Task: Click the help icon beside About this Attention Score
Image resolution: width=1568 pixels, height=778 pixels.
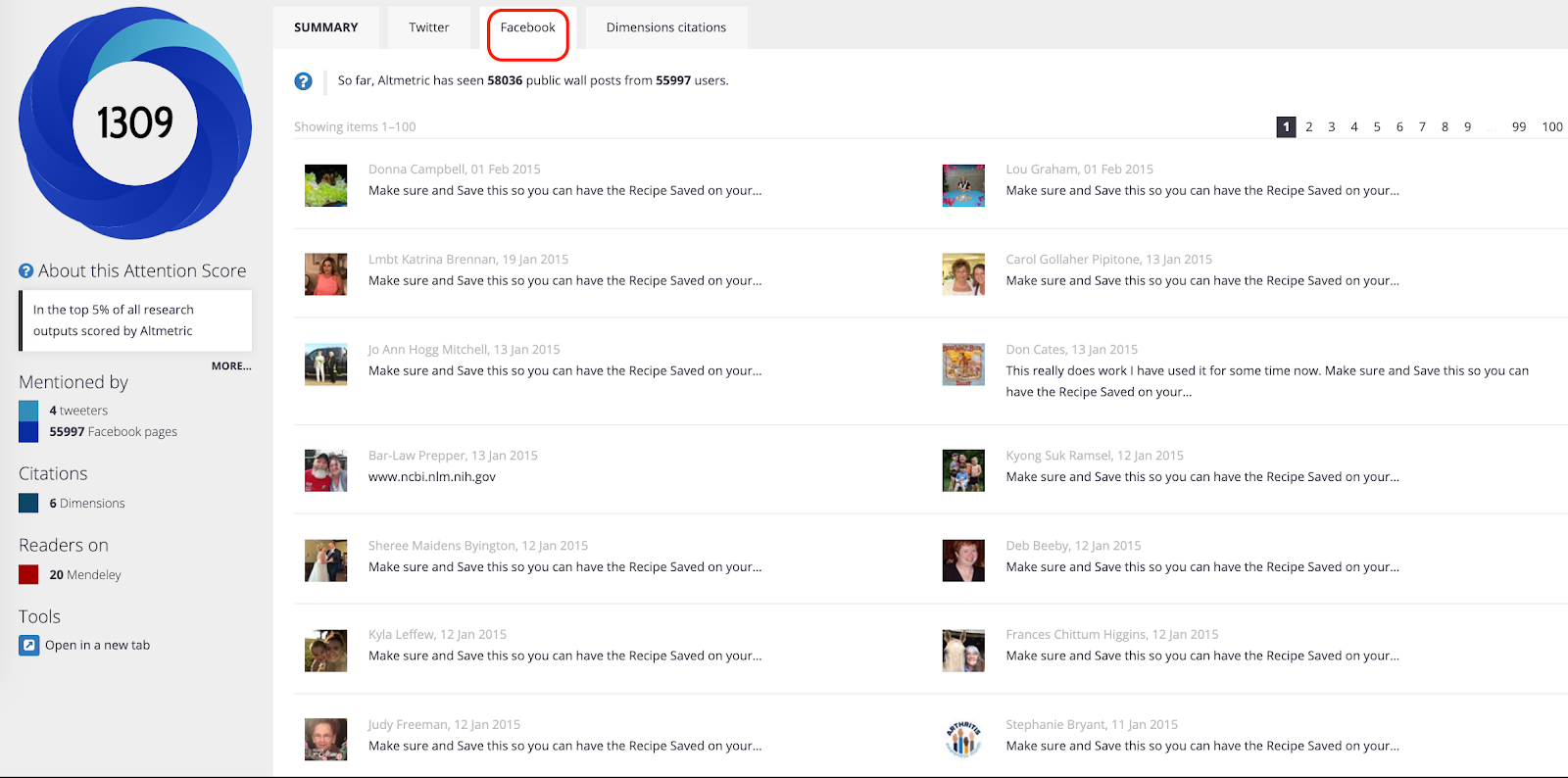Action: tap(26, 271)
